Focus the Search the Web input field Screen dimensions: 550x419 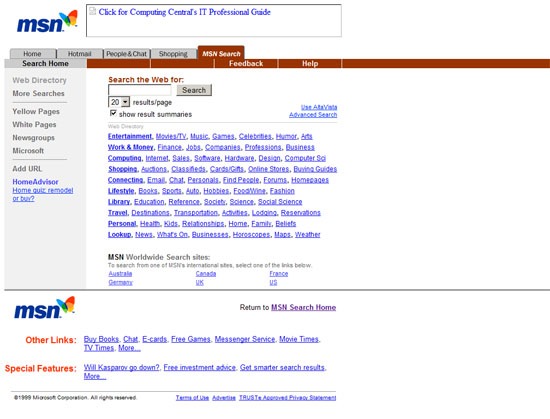point(140,90)
